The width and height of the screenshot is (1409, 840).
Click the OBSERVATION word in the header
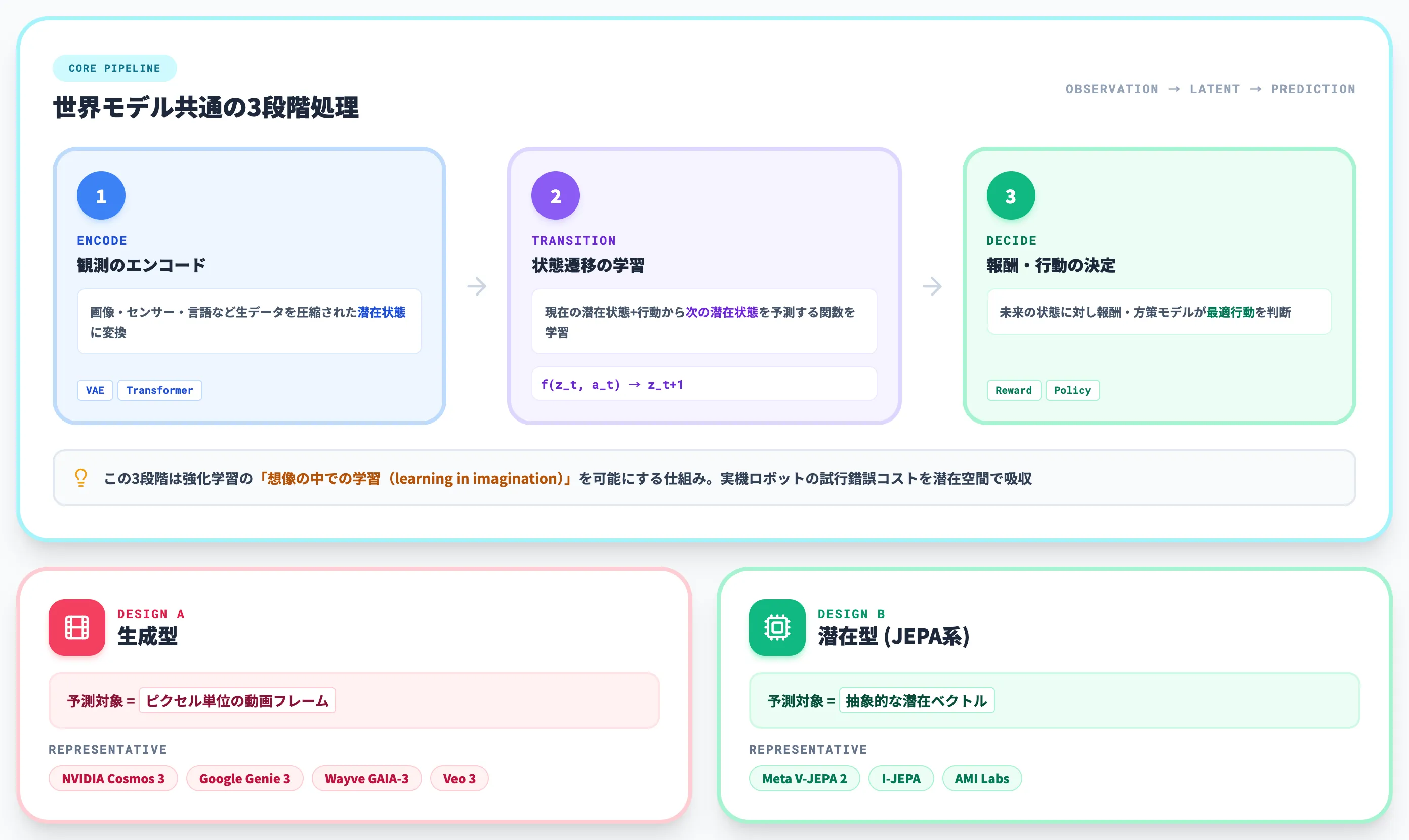(x=1112, y=89)
